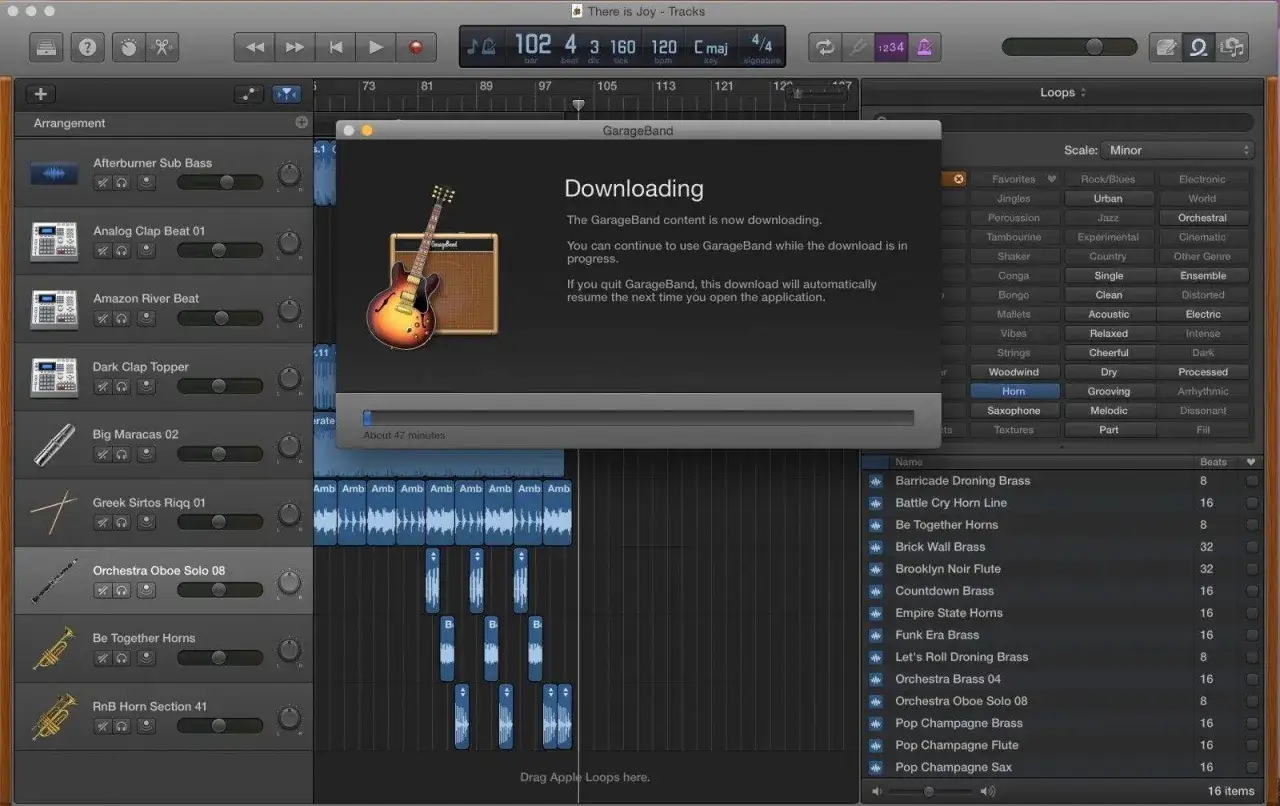Select Orchestra Oboe Solo 08 oboe icon
Viewport: 1280px width, 806px height.
55,581
